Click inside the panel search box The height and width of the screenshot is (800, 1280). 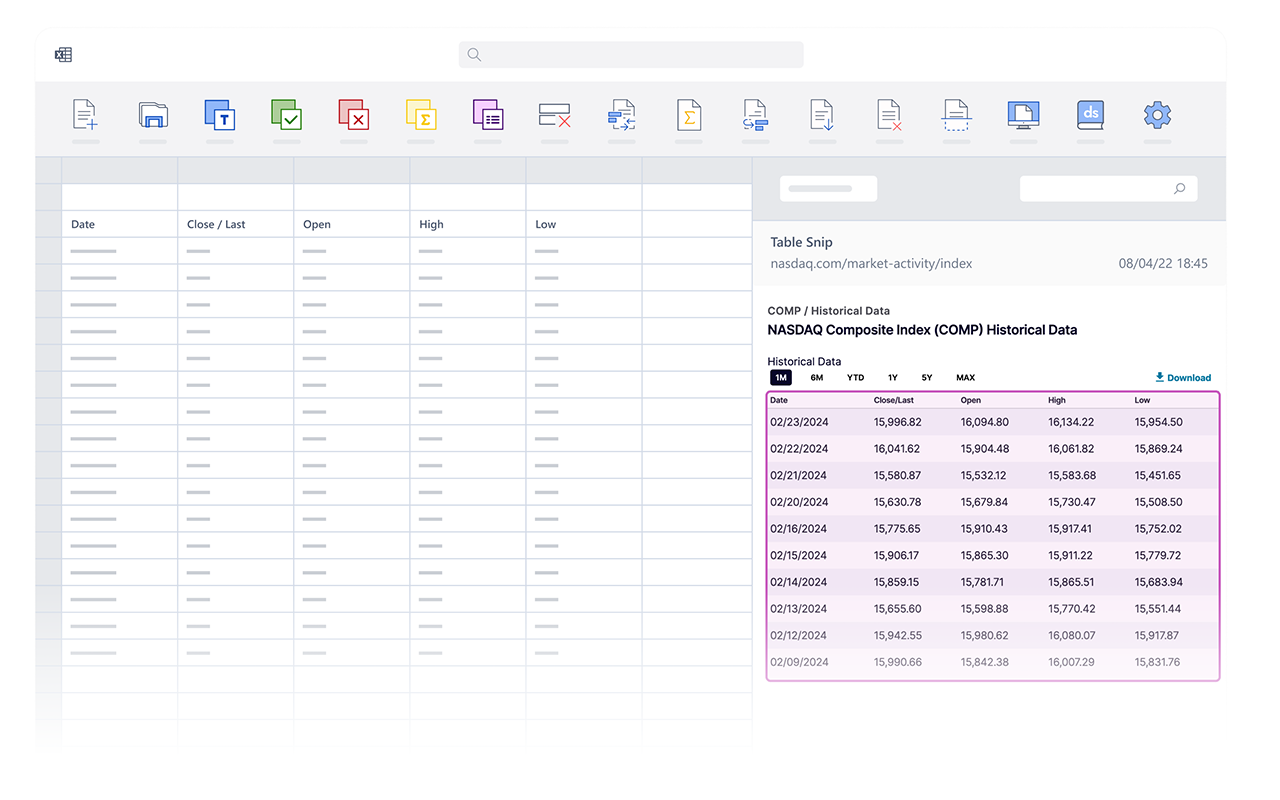coord(1108,188)
